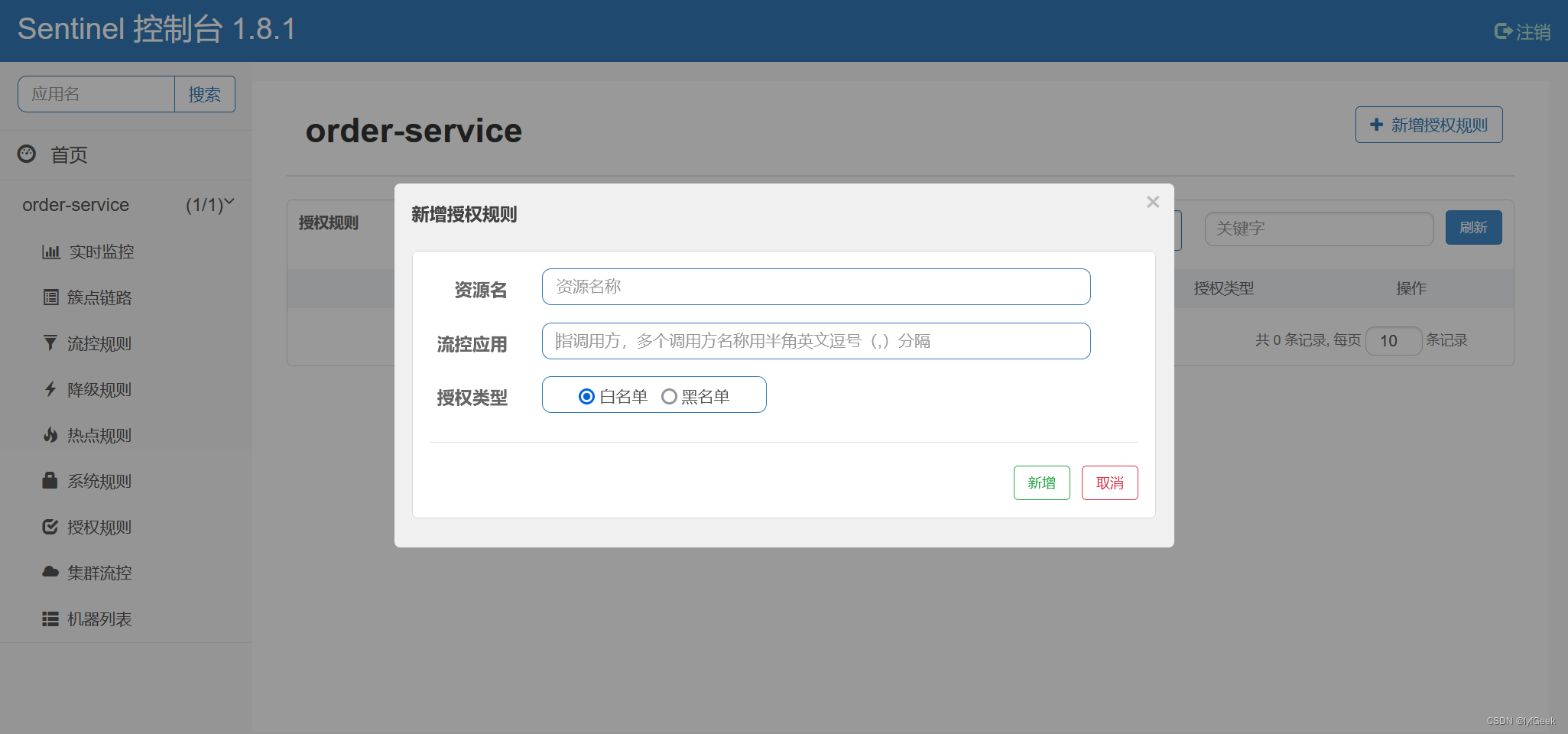Click the Sentinel 控制台 1.8.1 title
This screenshot has width=1568, height=734.
(157, 29)
